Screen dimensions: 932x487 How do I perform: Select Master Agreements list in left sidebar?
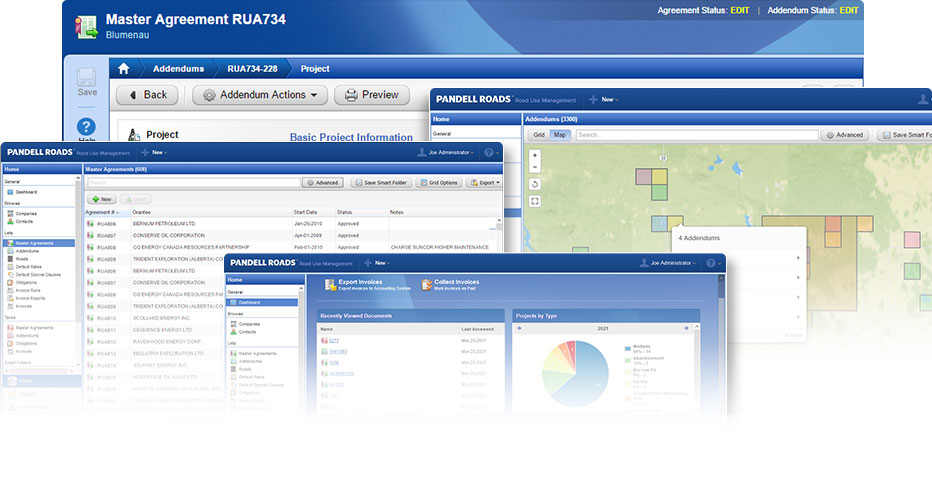coord(39,243)
